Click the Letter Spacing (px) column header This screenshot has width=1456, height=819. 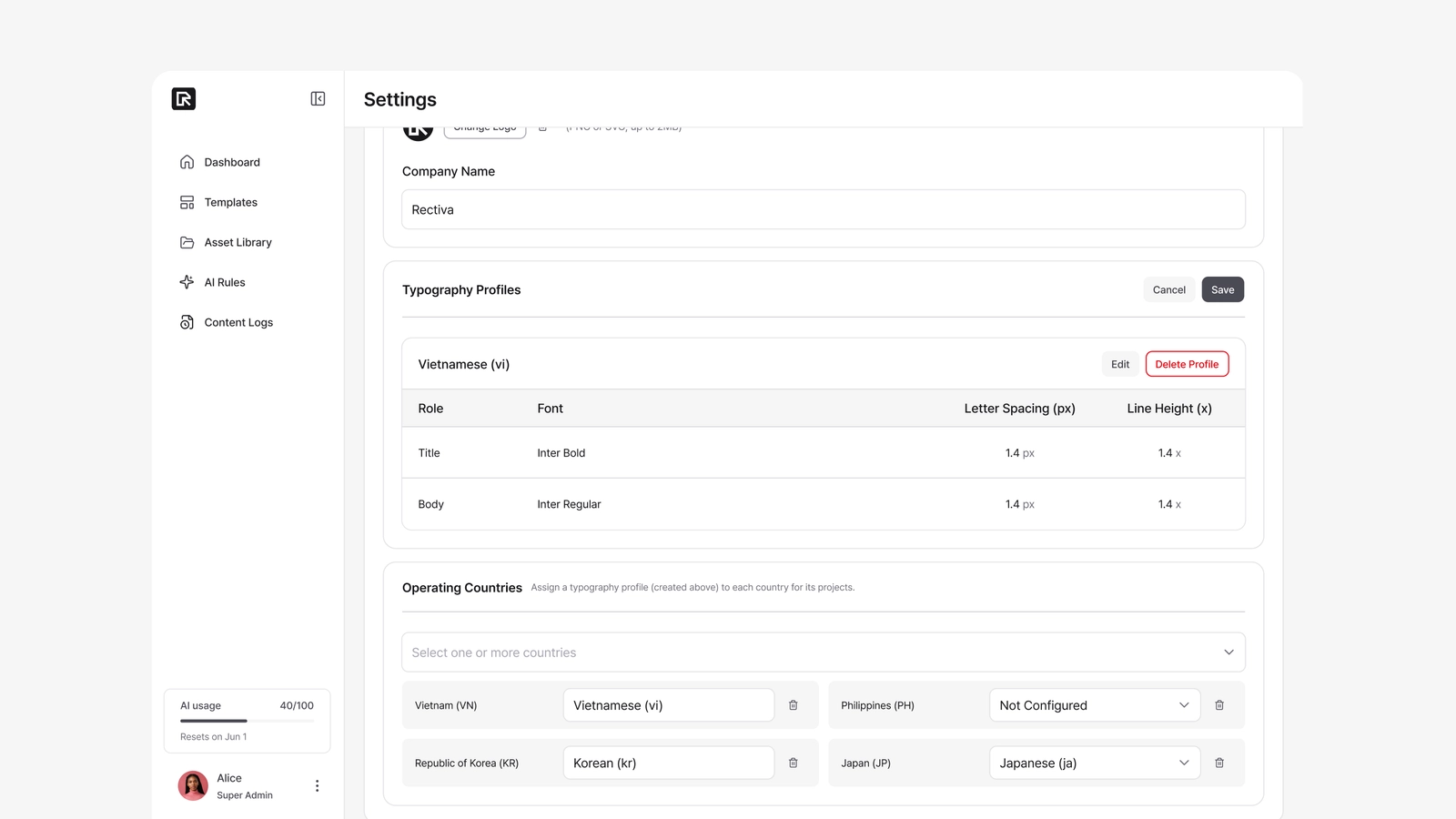[x=1020, y=409]
